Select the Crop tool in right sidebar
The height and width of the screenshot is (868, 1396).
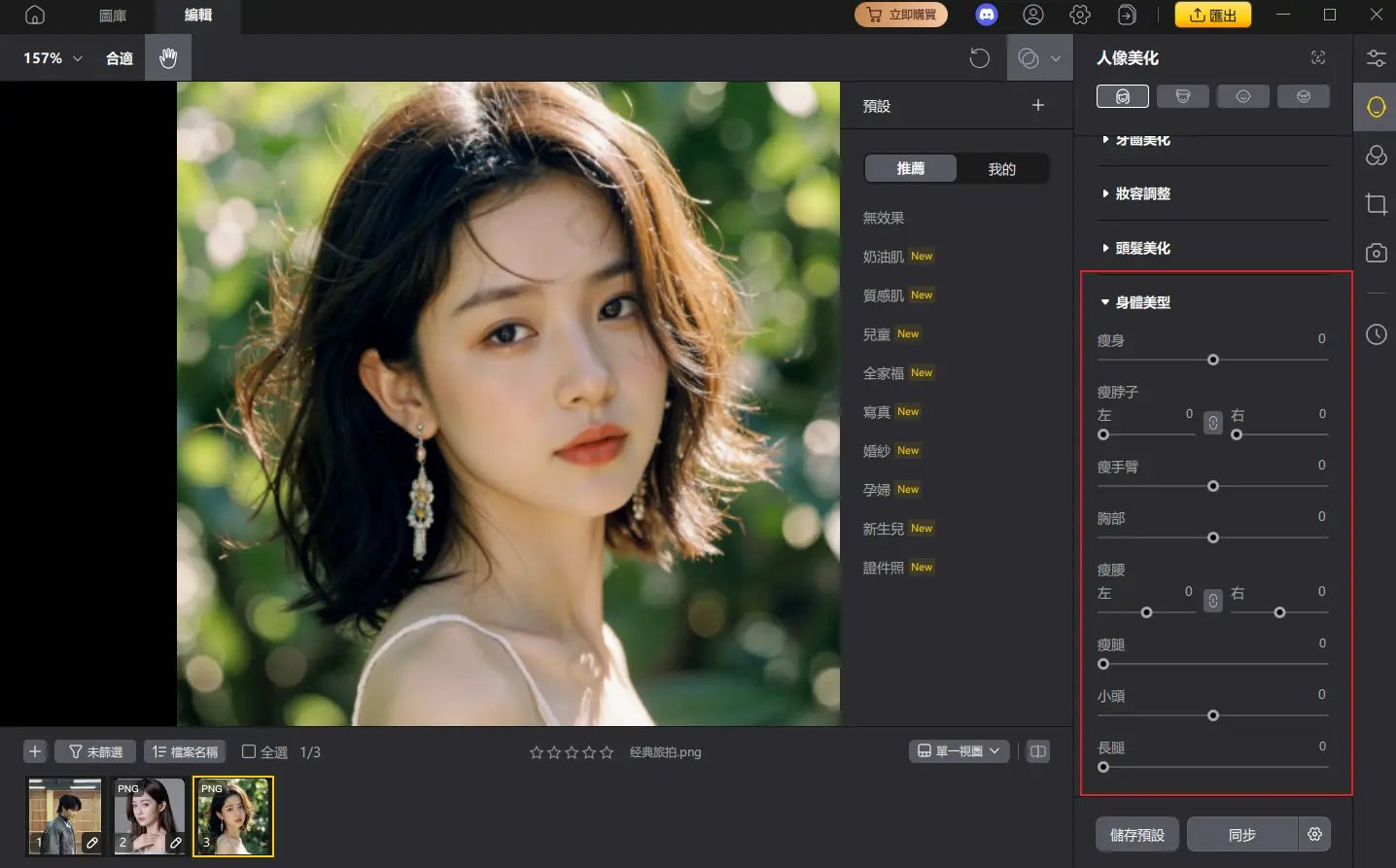(1376, 204)
